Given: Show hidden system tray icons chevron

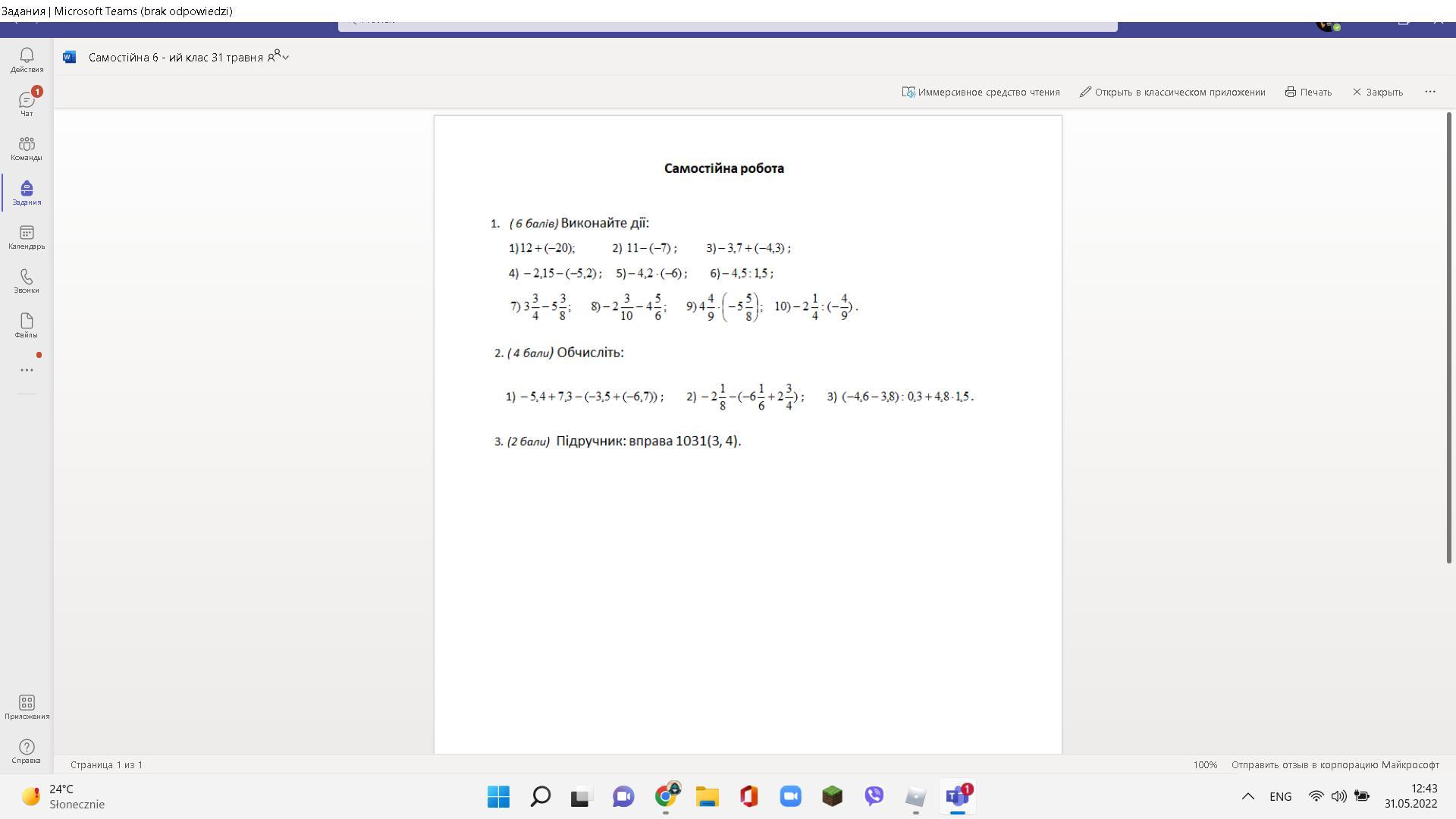Looking at the screenshot, I should (1247, 796).
